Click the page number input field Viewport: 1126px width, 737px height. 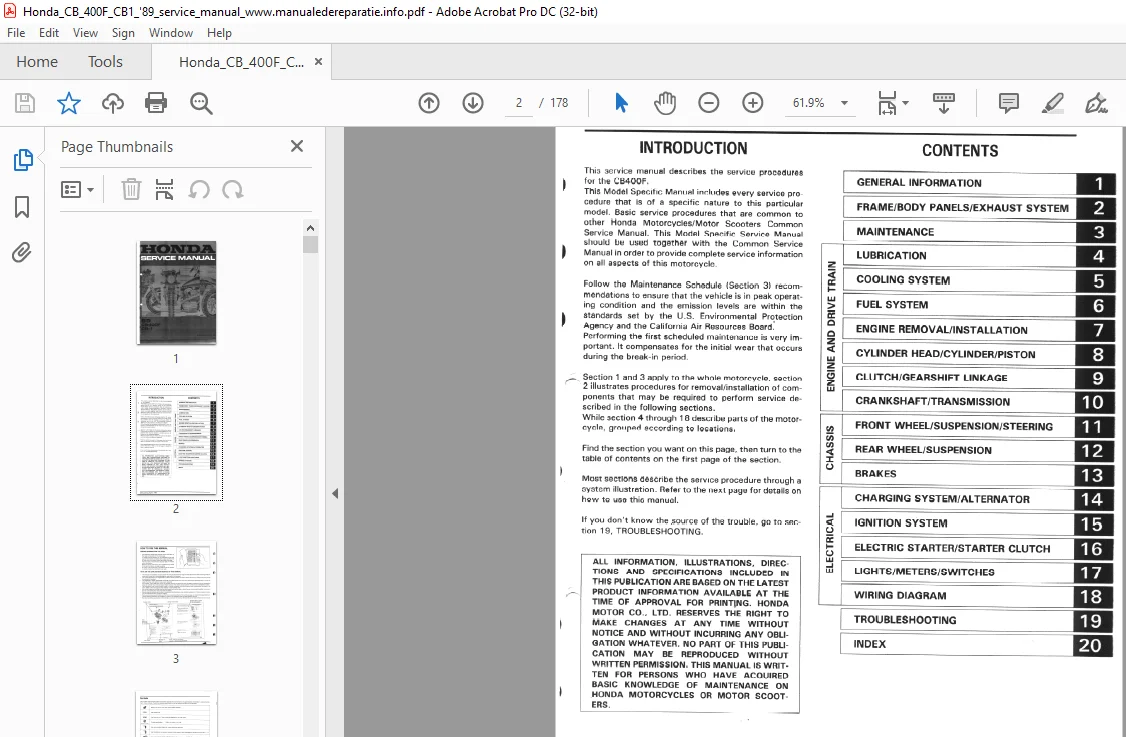pyautogui.click(x=518, y=103)
